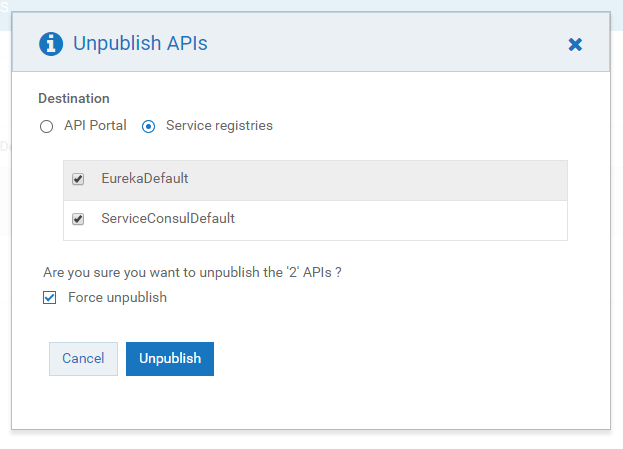Click empty header bar area beside the title
Viewport: 623px width, 449px height.
[x=380, y=43]
